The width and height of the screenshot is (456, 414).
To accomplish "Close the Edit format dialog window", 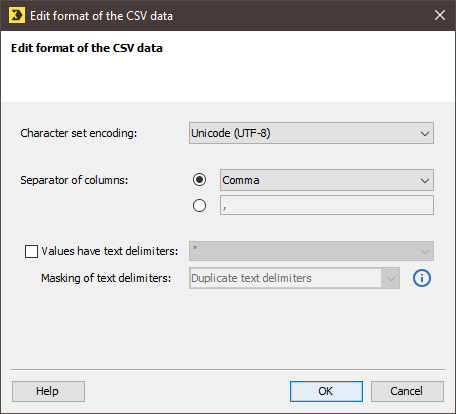I will 440,15.
